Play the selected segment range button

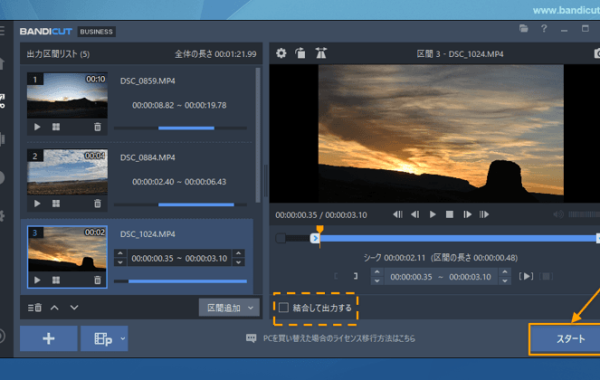point(526,276)
